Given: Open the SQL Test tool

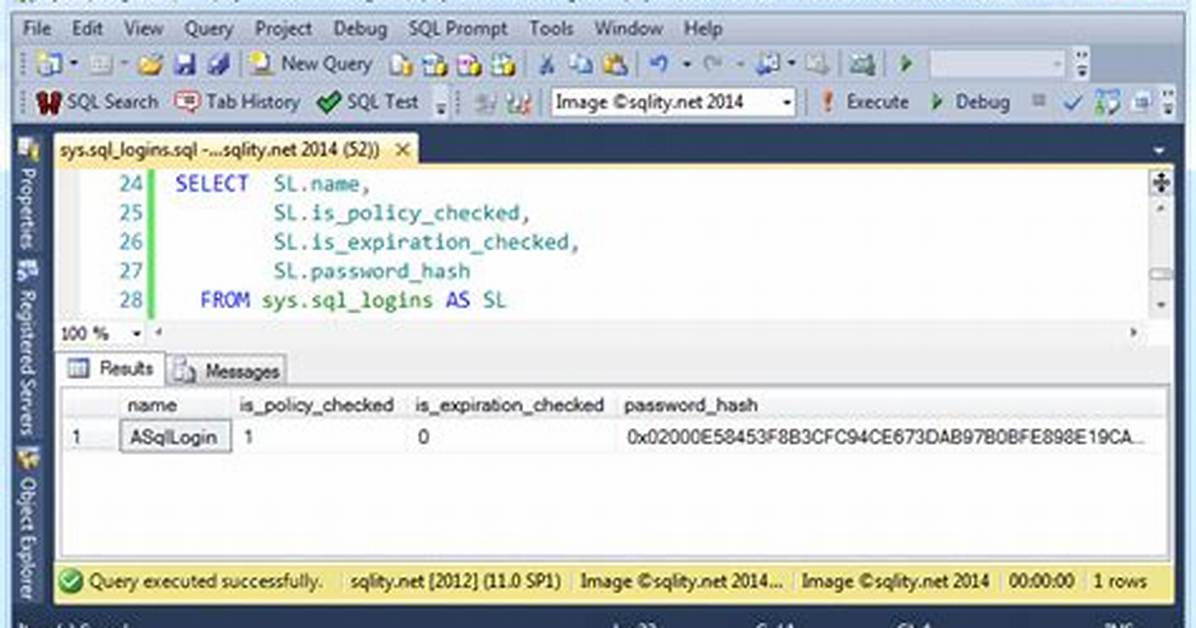Looking at the screenshot, I should 368,102.
